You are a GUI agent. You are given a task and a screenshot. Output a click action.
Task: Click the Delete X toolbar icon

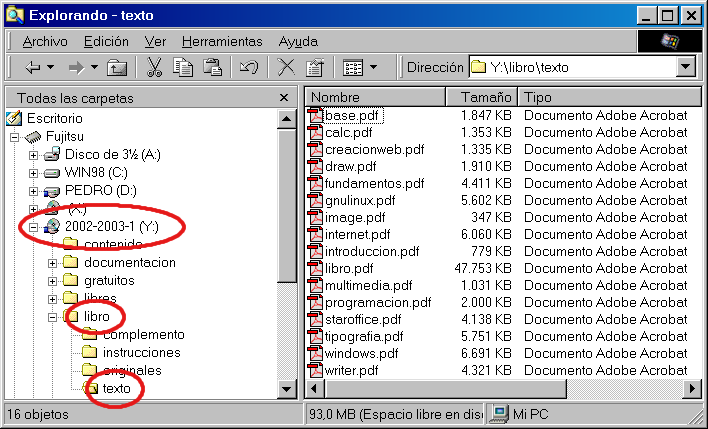pyautogui.click(x=286, y=67)
